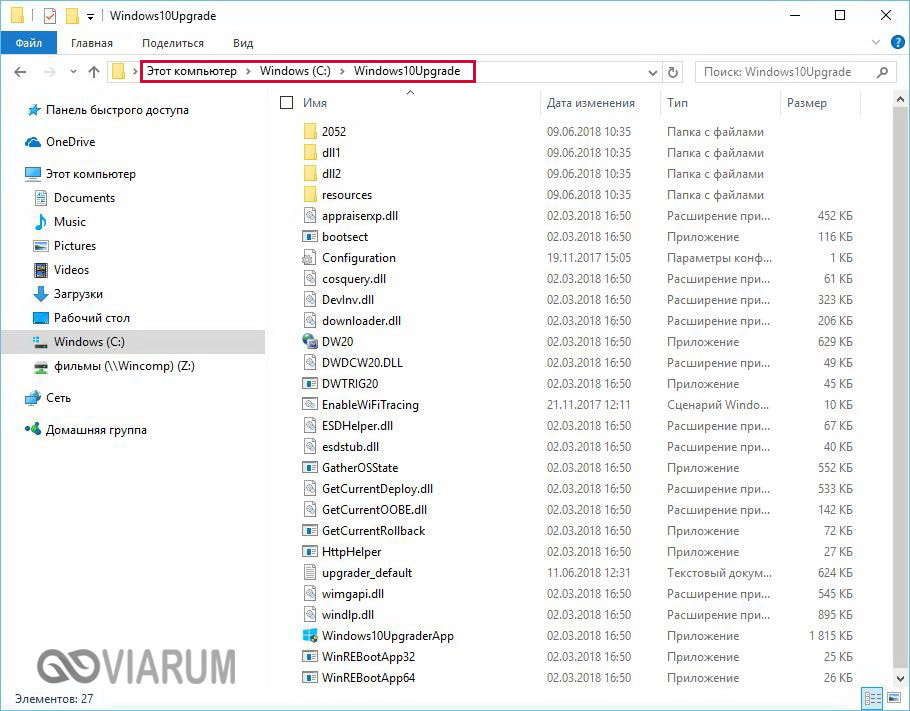Select the dll2 folder icon
Screen dimensions: 910x711
click(x=310, y=173)
